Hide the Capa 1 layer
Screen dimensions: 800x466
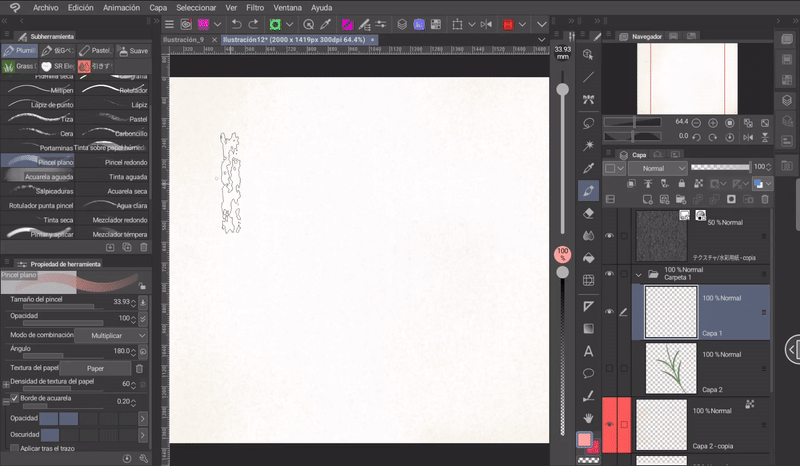pyautogui.click(x=609, y=311)
